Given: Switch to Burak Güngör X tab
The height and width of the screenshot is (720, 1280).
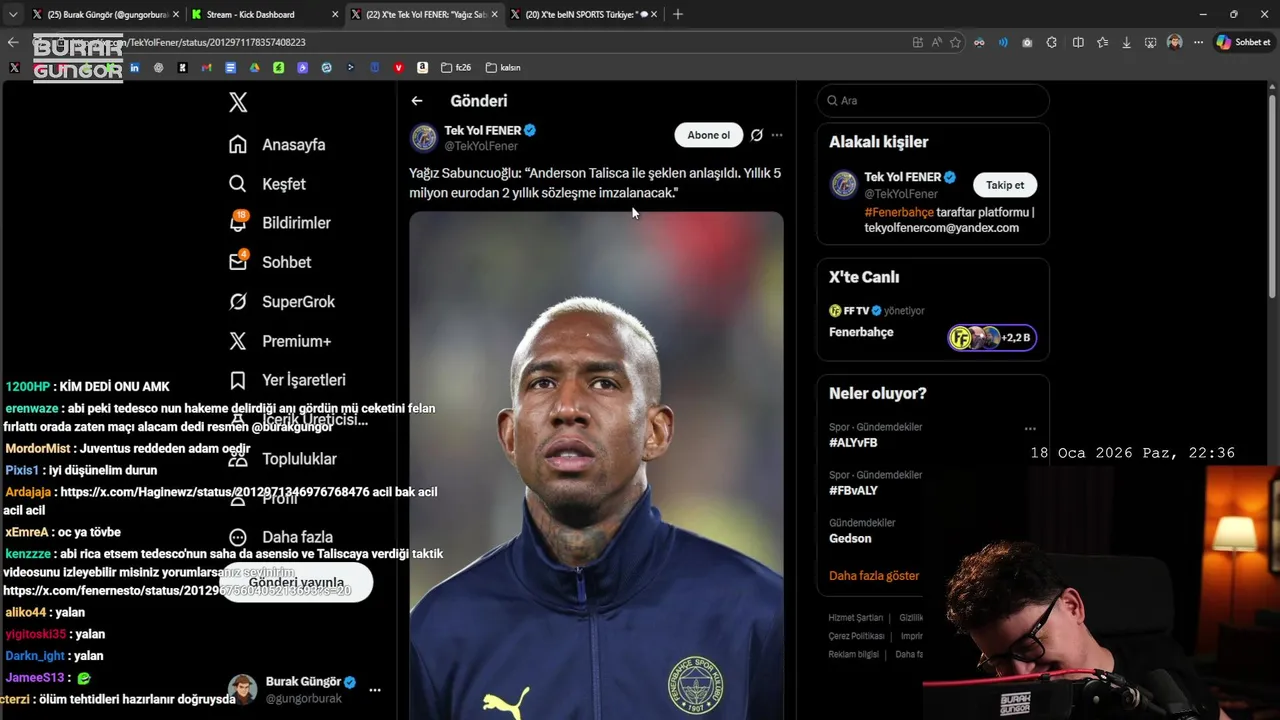Looking at the screenshot, I should [x=104, y=14].
